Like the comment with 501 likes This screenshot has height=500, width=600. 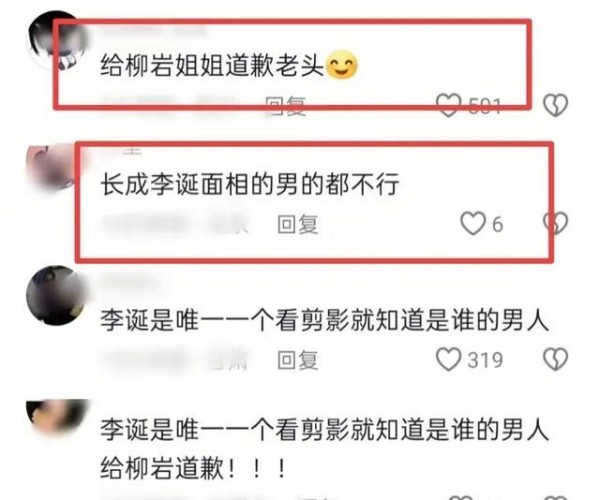[x=448, y=105]
